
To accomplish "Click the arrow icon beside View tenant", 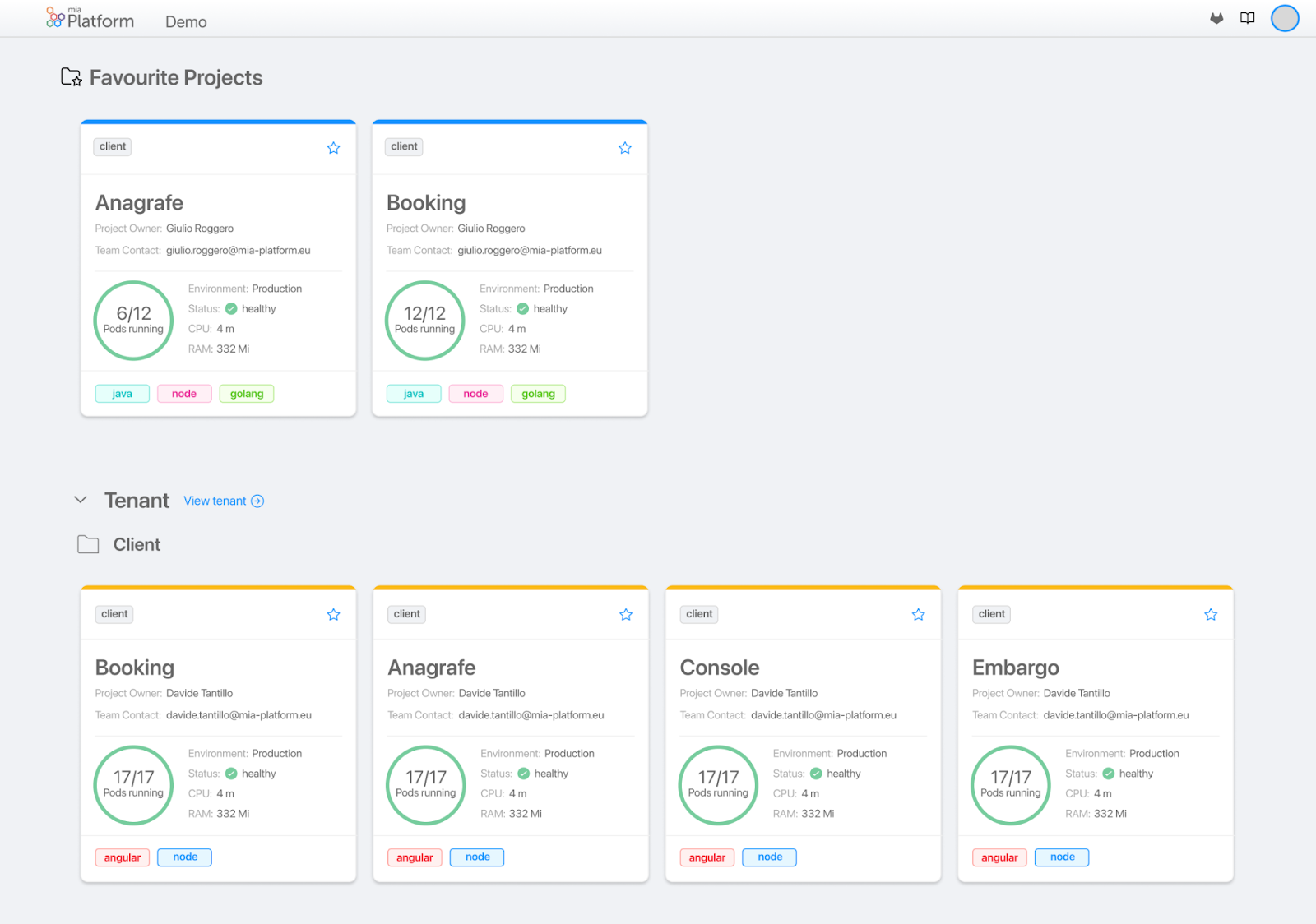I will pos(257,501).
